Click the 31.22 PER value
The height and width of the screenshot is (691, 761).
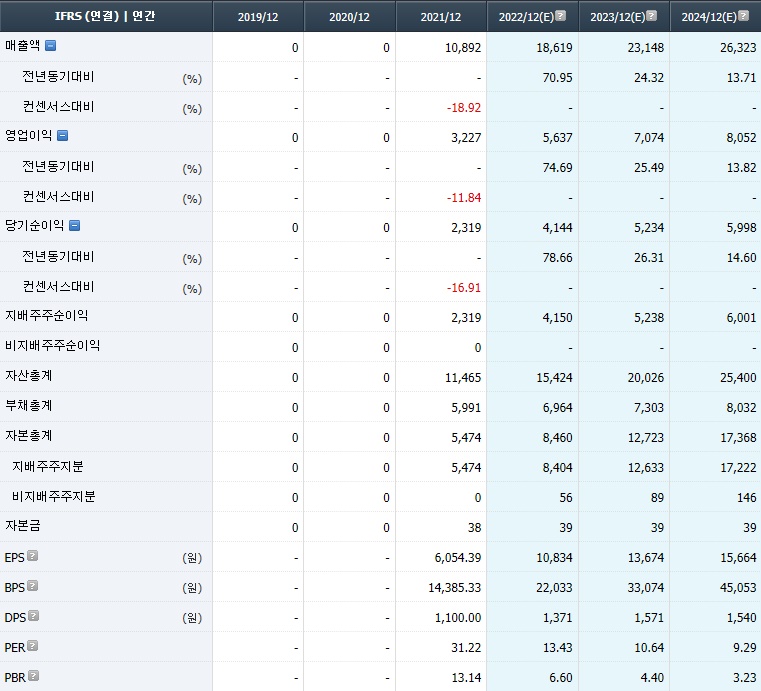(x=466, y=648)
